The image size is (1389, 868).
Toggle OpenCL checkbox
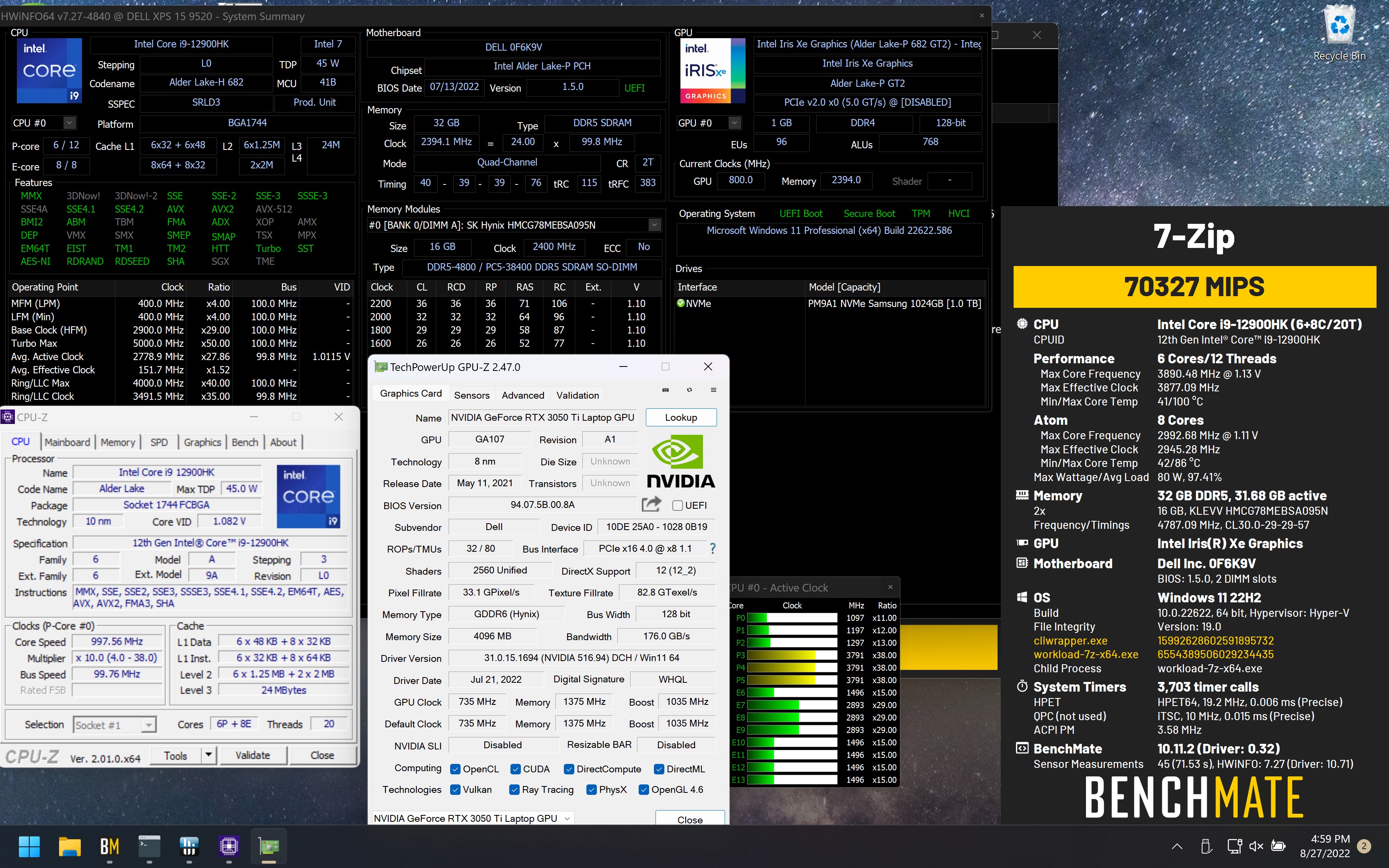click(455, 769)
